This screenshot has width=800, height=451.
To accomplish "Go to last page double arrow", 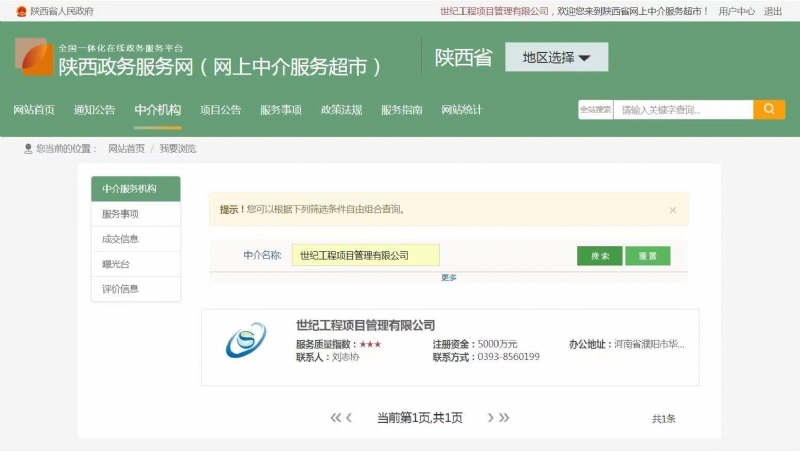I will tap(504, 418).
